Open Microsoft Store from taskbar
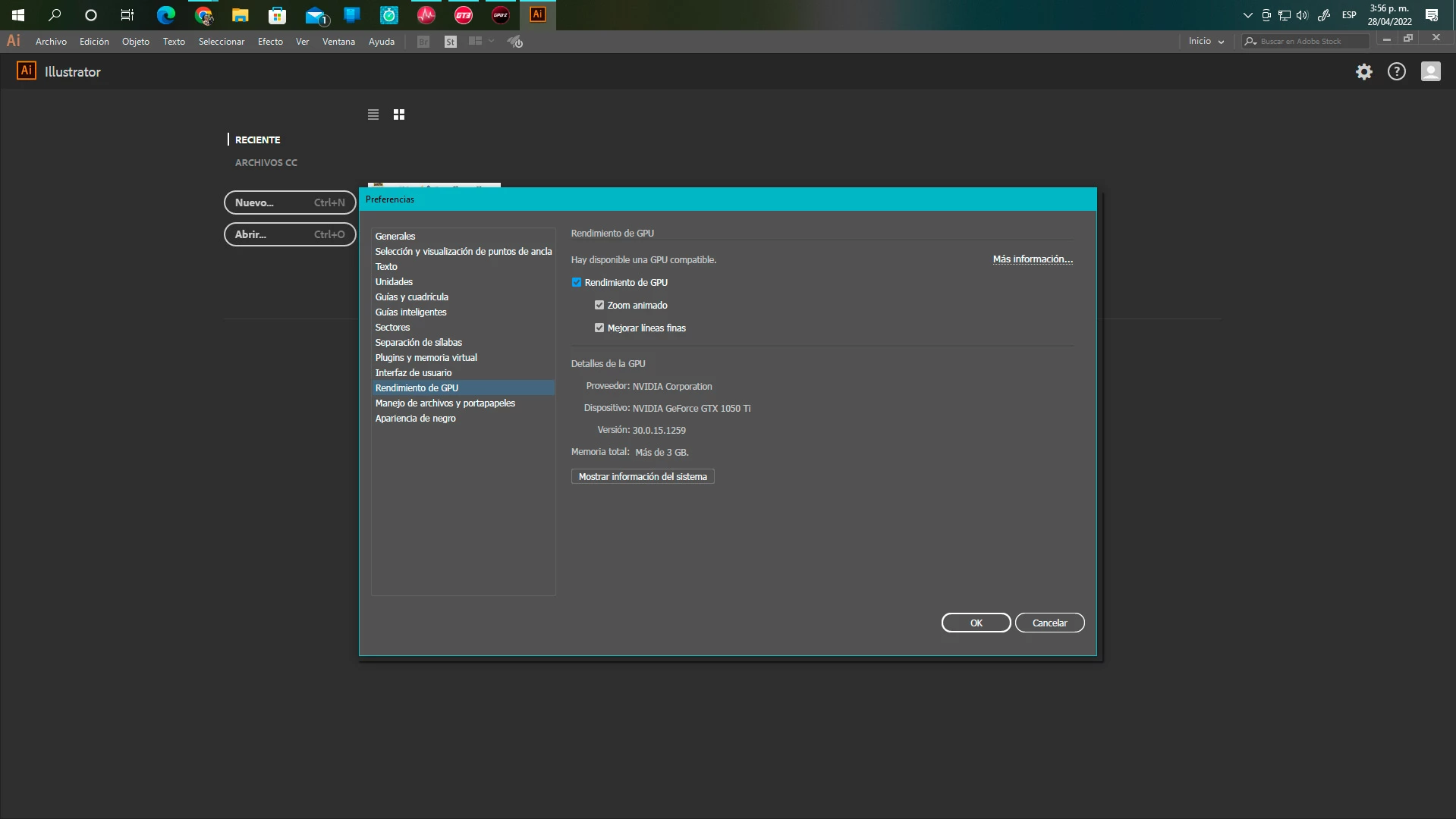Viewport: 1456px width, 819px height. [x=278, y=14]
